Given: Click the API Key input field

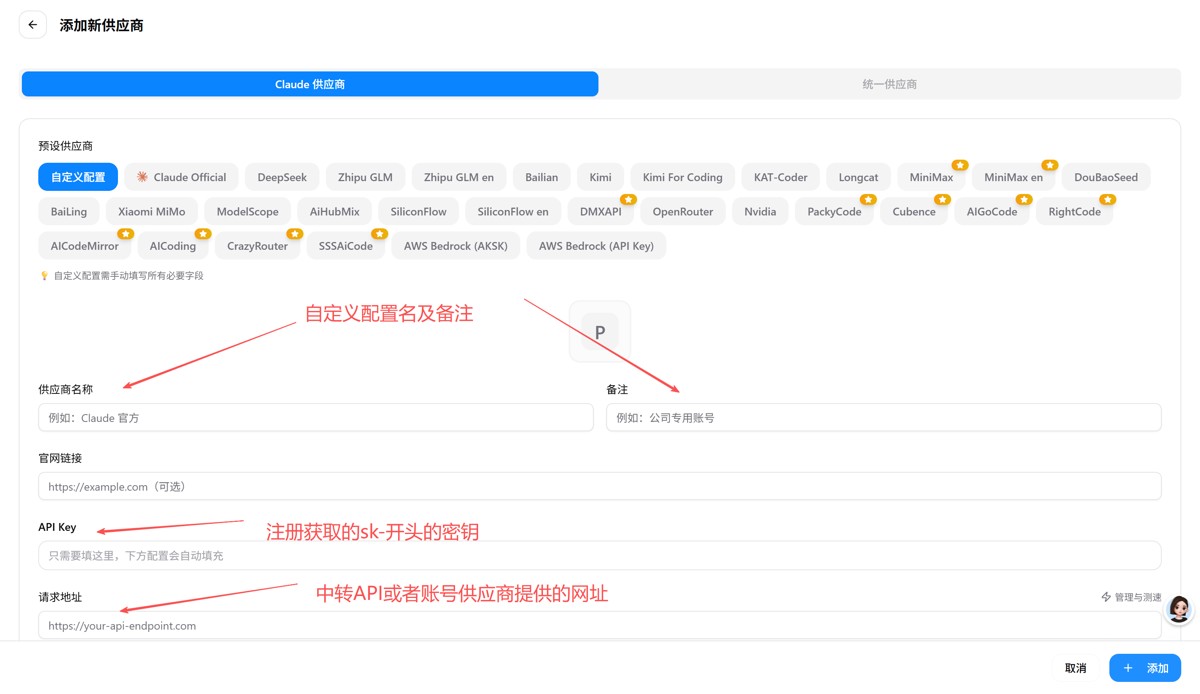Looking at the screenshot, I should click(x=600, y=555).
